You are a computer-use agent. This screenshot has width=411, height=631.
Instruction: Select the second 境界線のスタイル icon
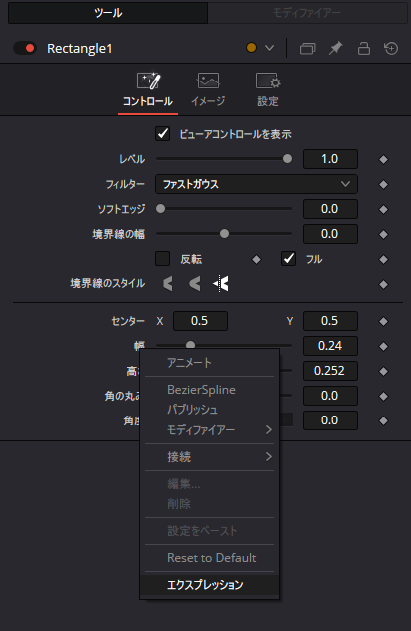coord(195,284)
